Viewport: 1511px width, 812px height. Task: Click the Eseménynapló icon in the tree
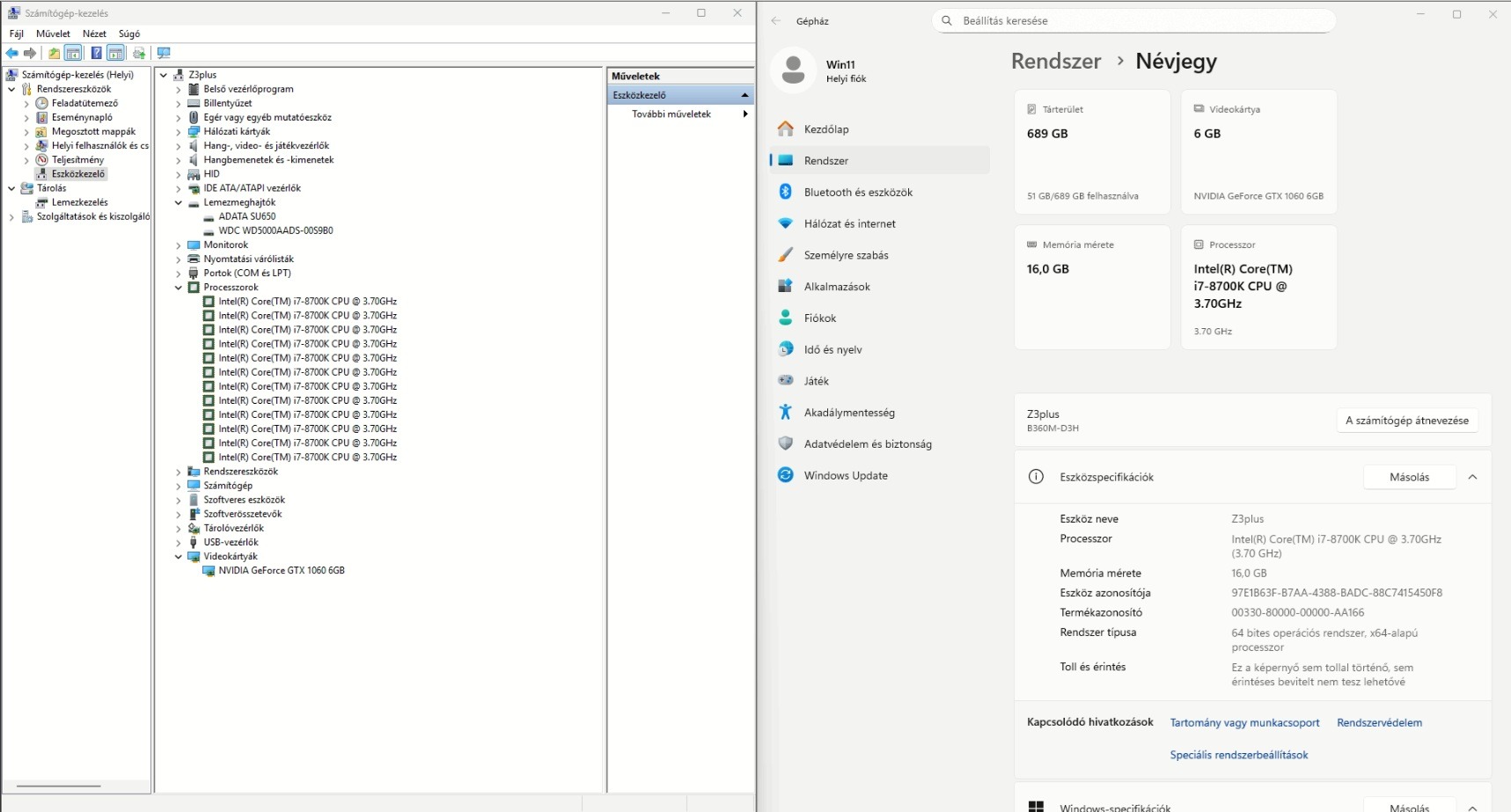click(41, 117)
